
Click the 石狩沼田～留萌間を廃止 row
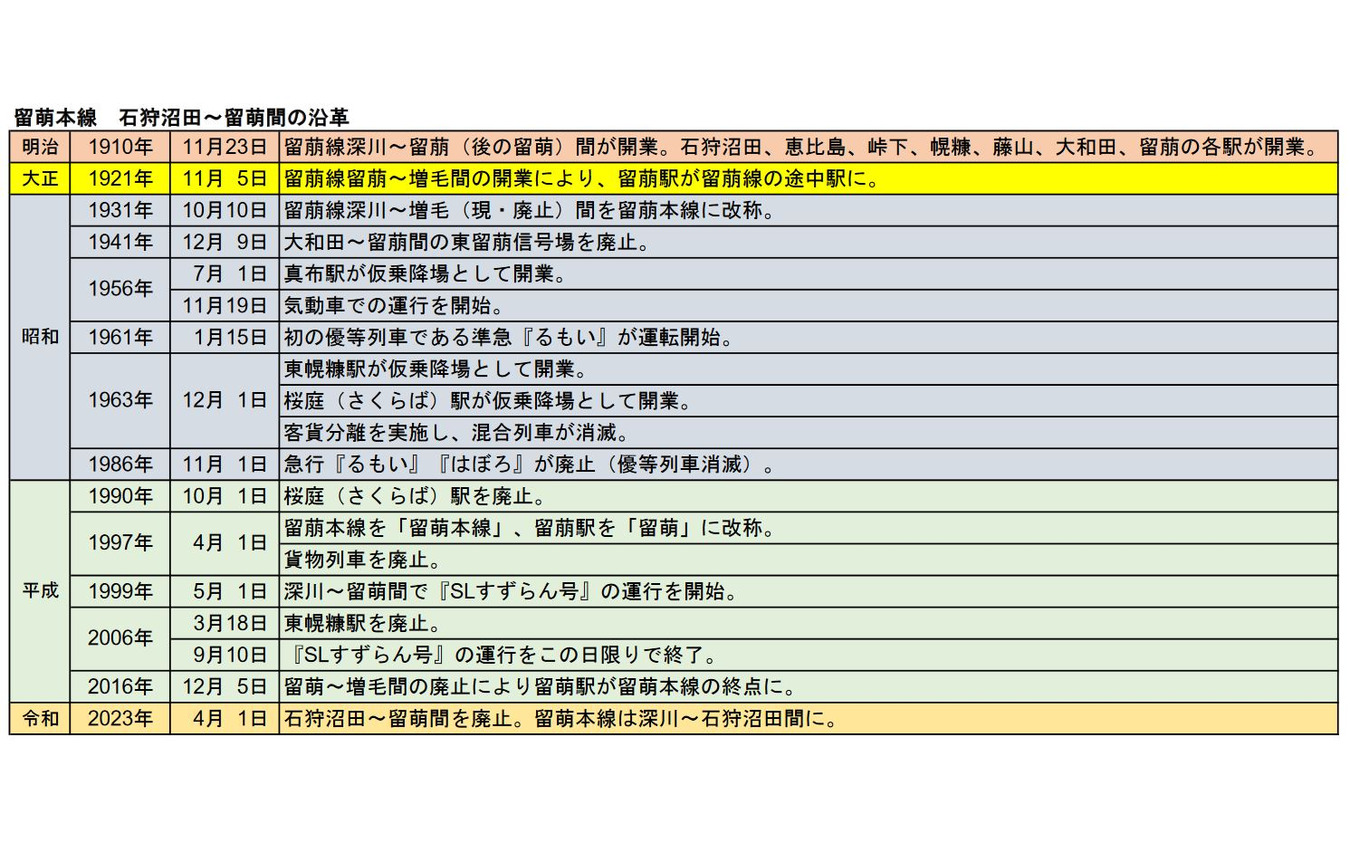808,718
